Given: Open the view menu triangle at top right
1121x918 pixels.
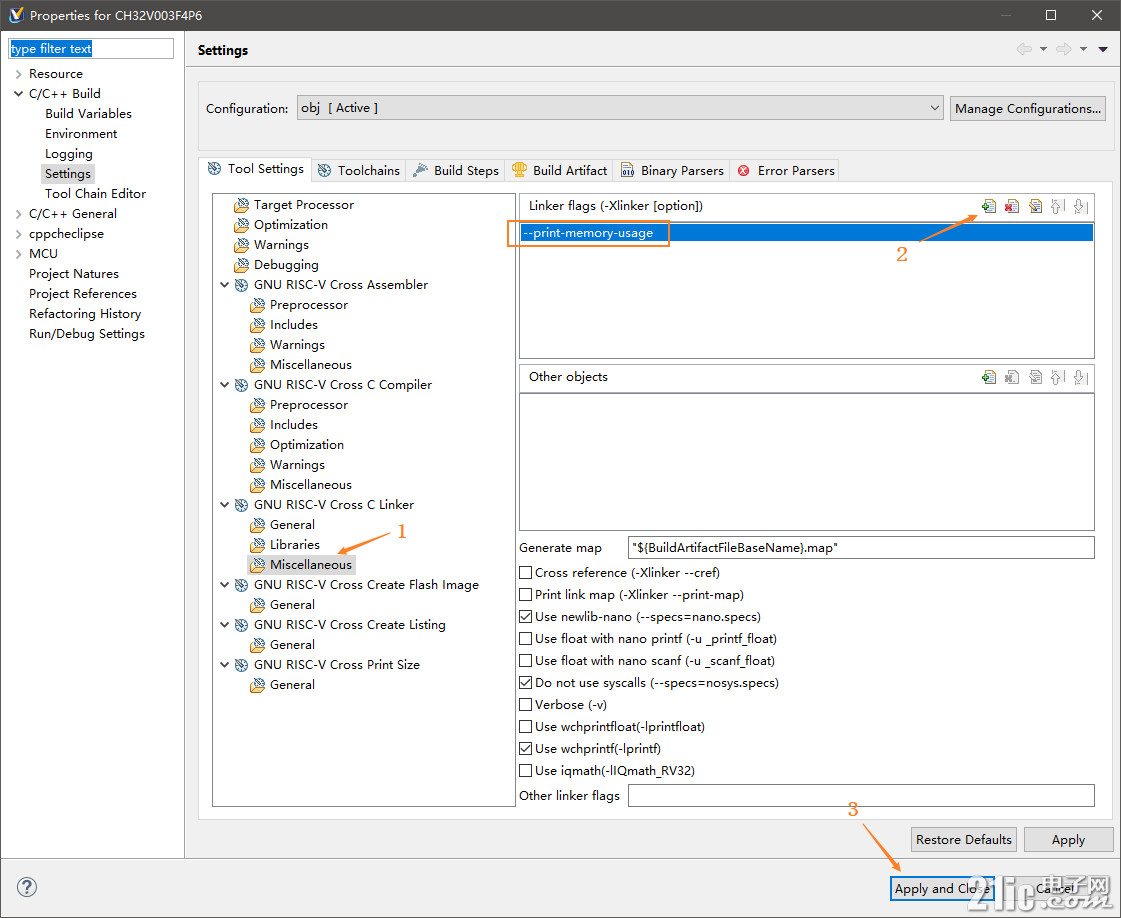Looking at the screenshot, I should click(1103, 49).
